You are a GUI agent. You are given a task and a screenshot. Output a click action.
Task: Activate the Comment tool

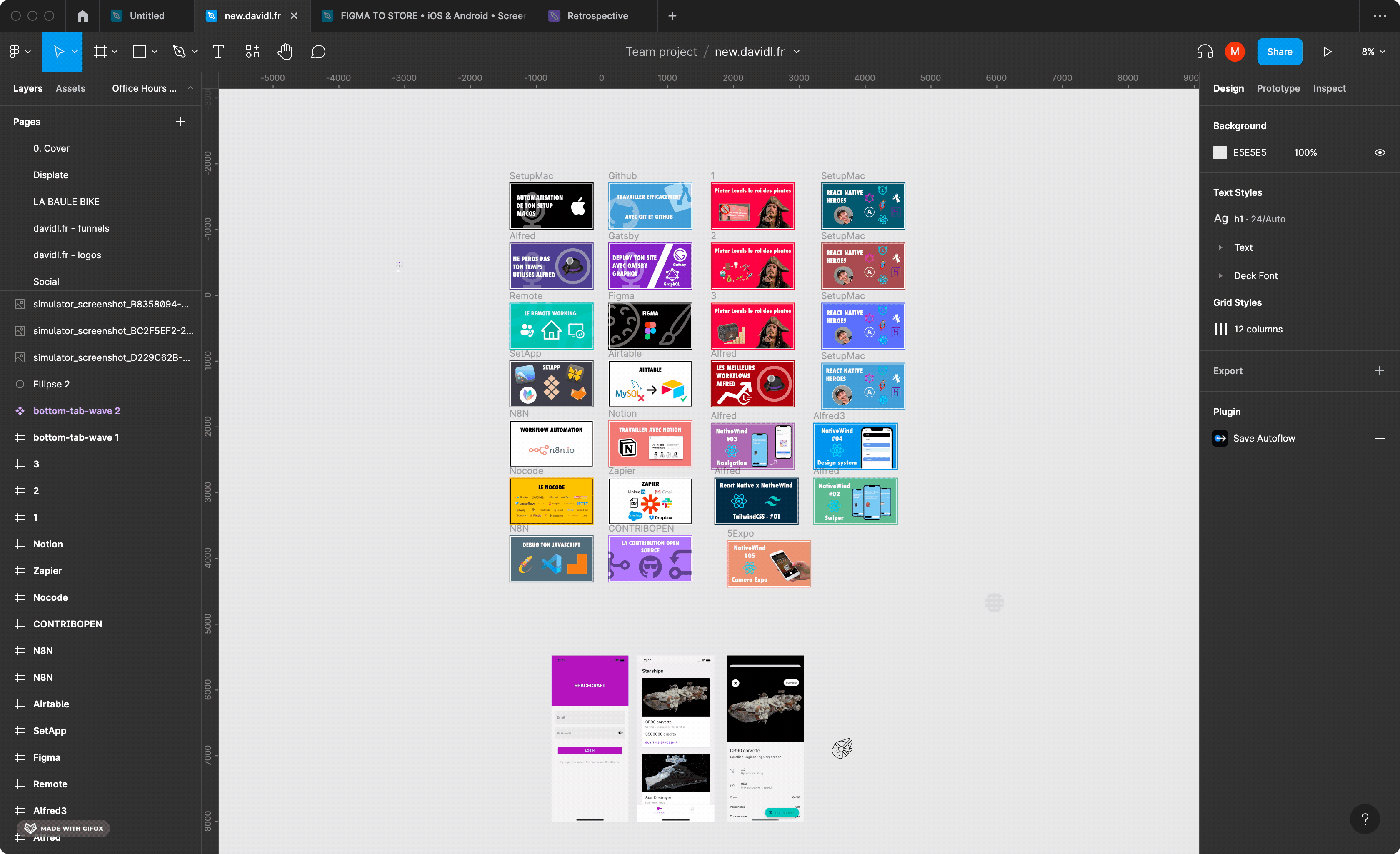pyautogui.click(x=317, y=52)
